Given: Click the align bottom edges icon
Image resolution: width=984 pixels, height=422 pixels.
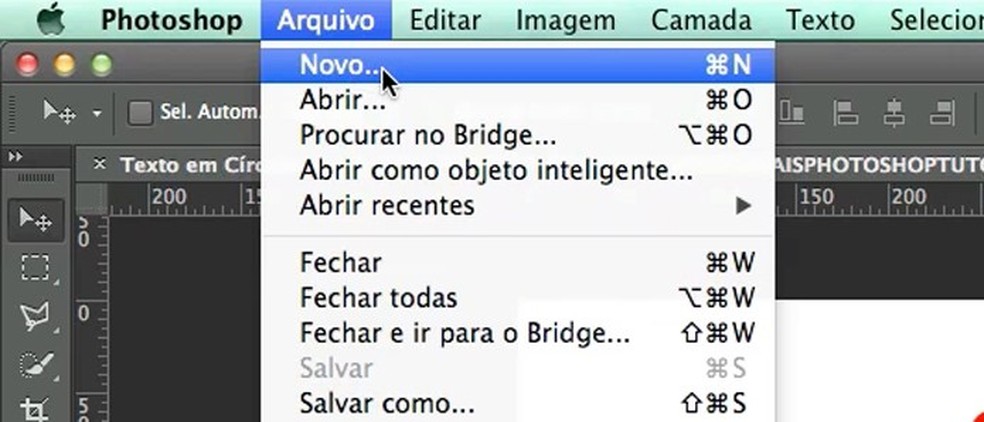Looking at the screenshot, I should pyautogui.click(x=792, y=113).
